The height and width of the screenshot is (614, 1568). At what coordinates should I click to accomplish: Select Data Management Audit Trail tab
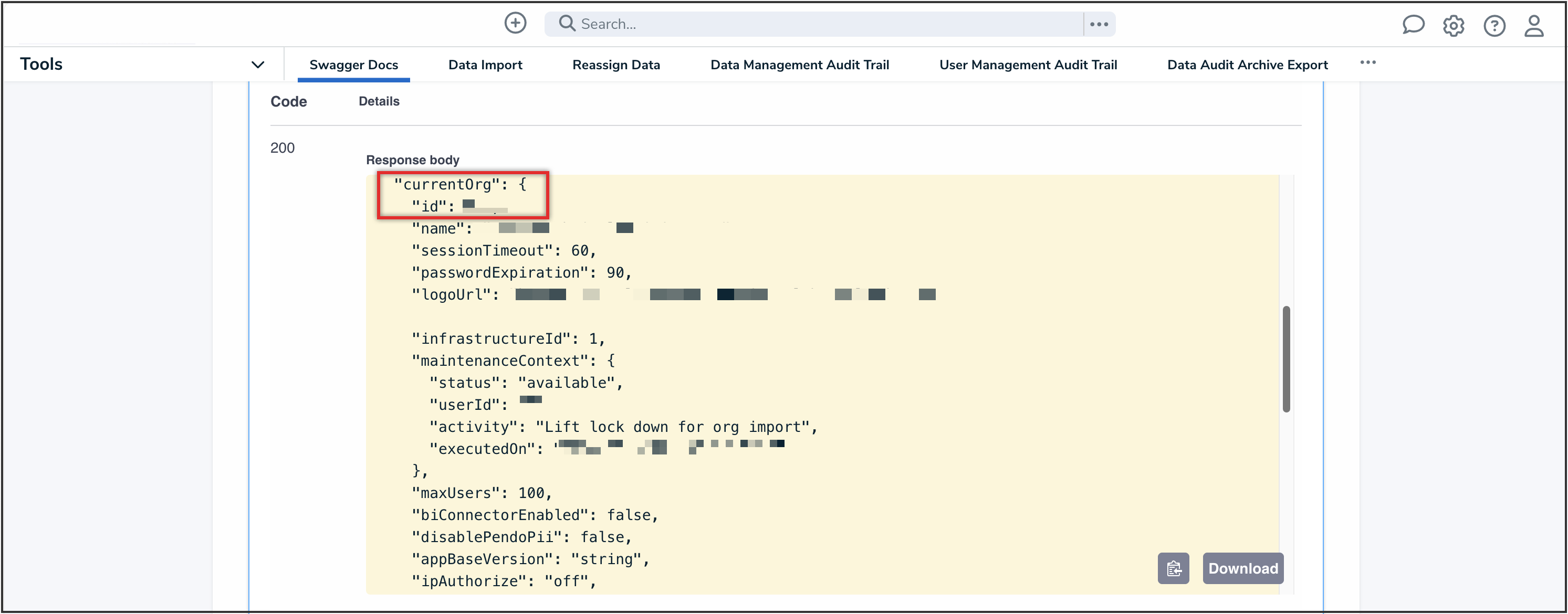(x=799, y=65)
